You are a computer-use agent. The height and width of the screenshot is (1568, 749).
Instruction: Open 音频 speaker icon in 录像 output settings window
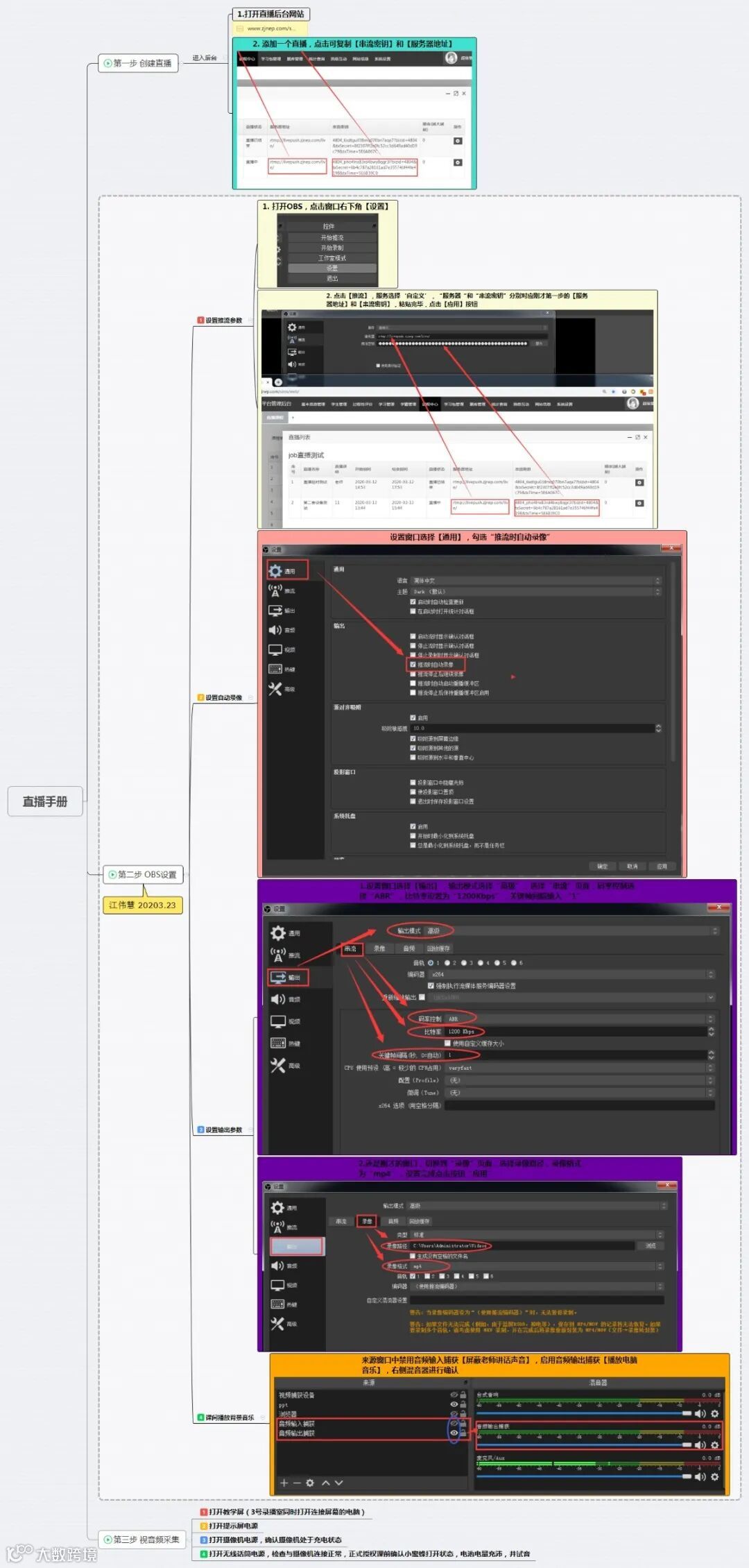point(277,1266)
